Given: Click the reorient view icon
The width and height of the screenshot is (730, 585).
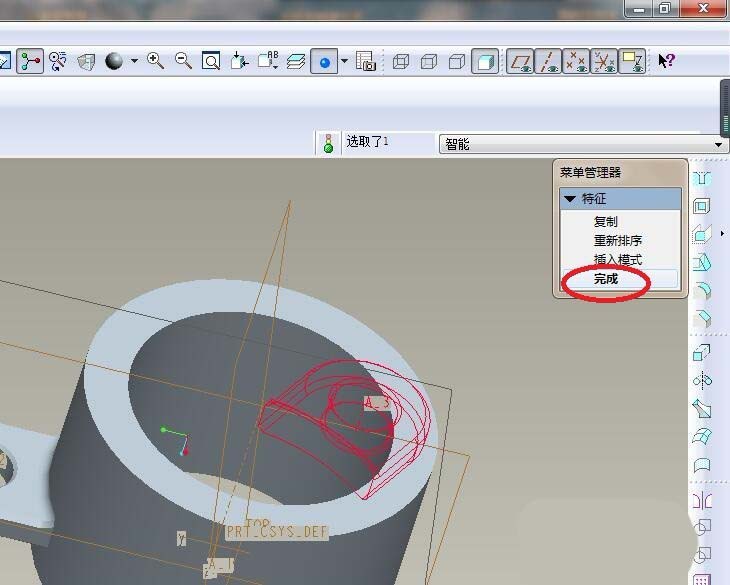Looking at the screenshot, I should pyautogui.click(x=239, y=61).
